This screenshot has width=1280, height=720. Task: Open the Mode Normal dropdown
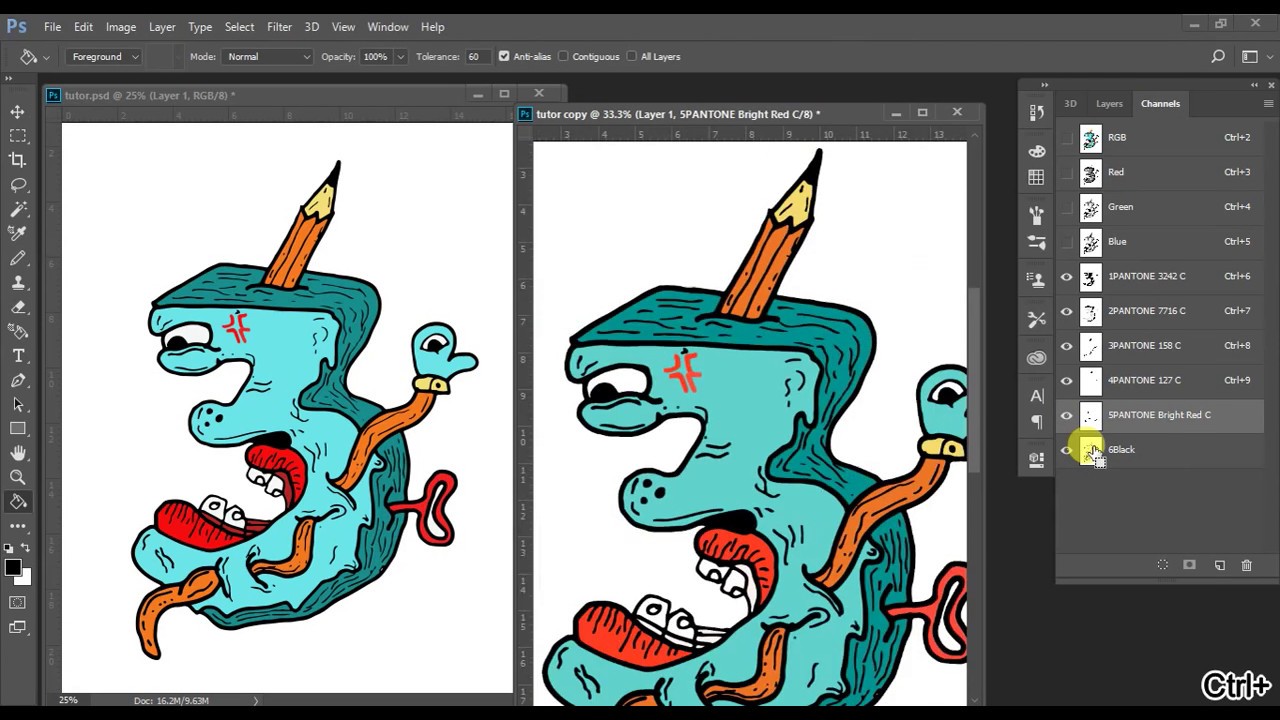(267, 57)
